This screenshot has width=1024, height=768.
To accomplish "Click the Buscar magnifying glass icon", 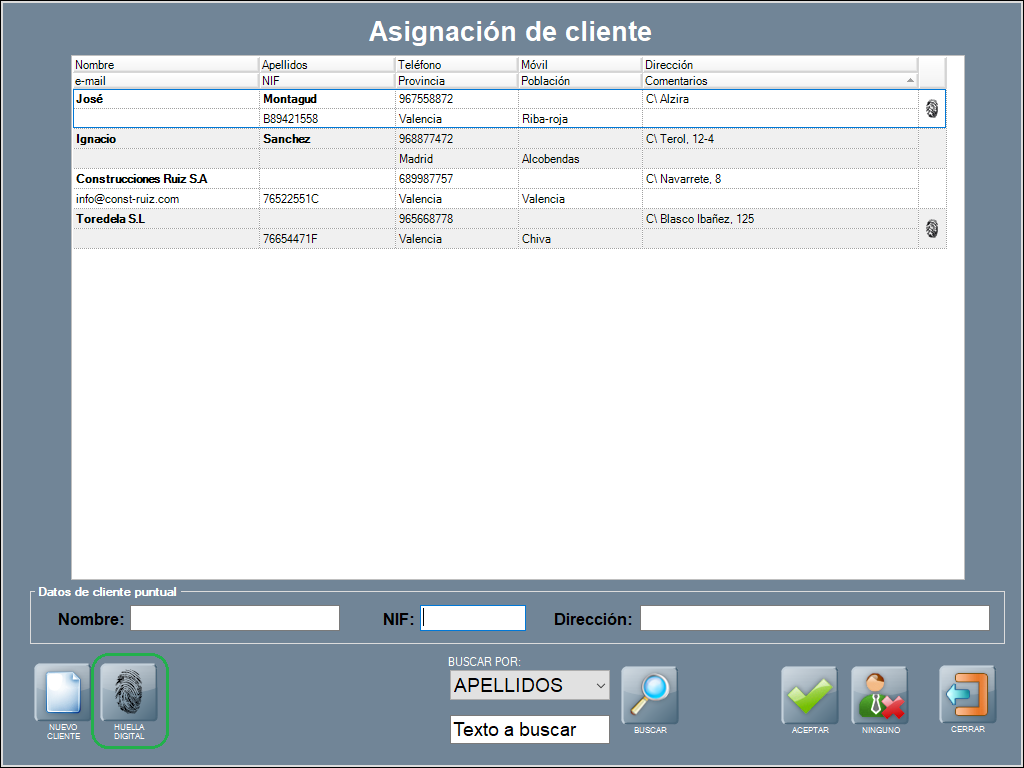I will [x=649, y=694].
